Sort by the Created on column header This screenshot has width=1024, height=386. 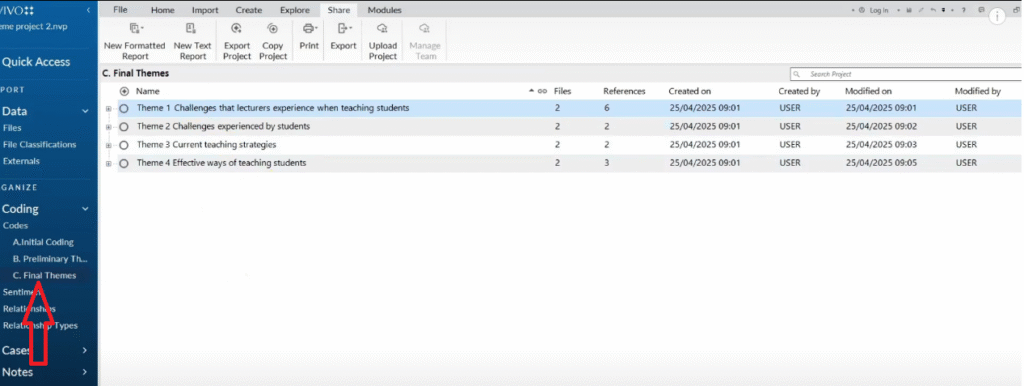[x=690, y=91]
